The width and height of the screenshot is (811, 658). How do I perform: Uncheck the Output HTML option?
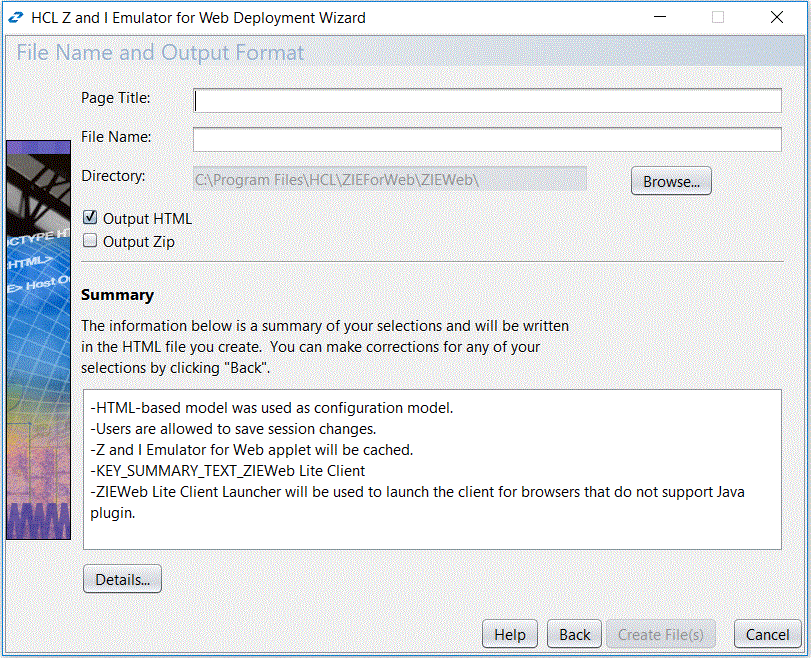coord(89,217)
